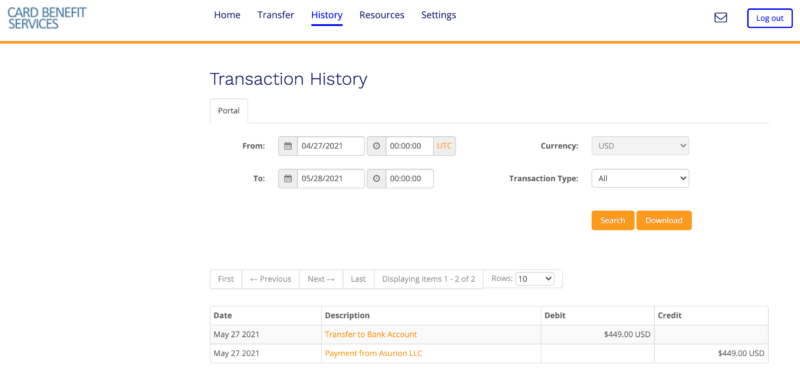Click the Previous page button
Screen dimensions: 800x373
pyautogui.click(x=271, y=279)
